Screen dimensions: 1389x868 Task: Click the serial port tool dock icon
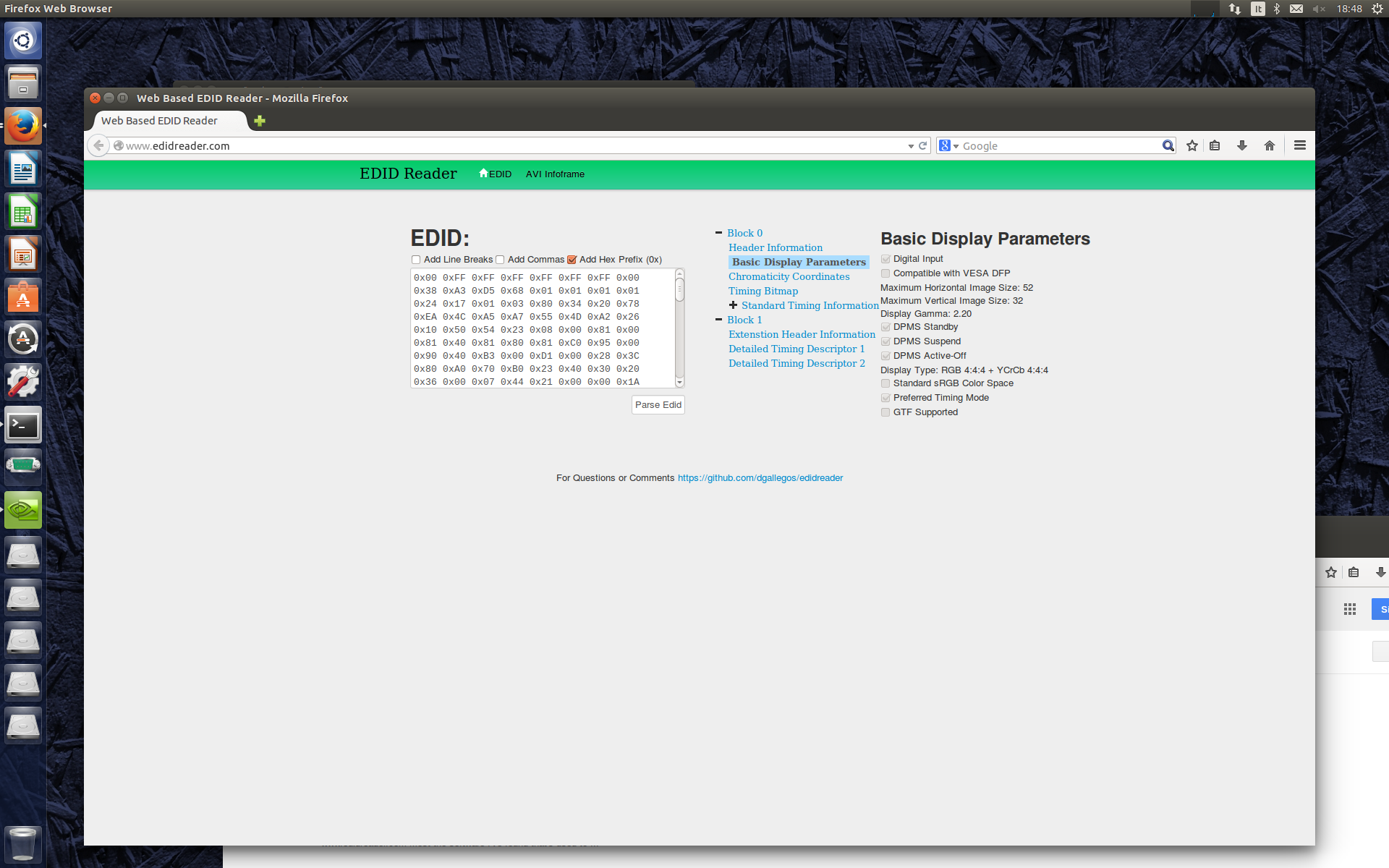[23, 467]
